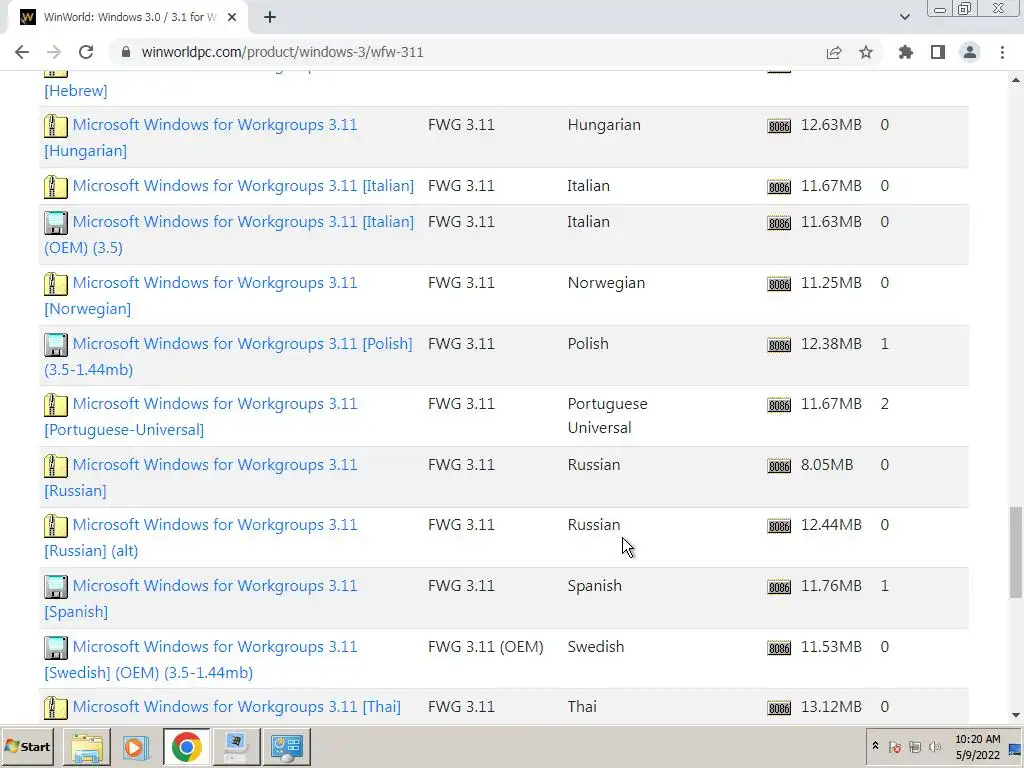Click the FWG 3.11 (OEM) version text
1024x768 pixels.
click(x=485, y=647)
